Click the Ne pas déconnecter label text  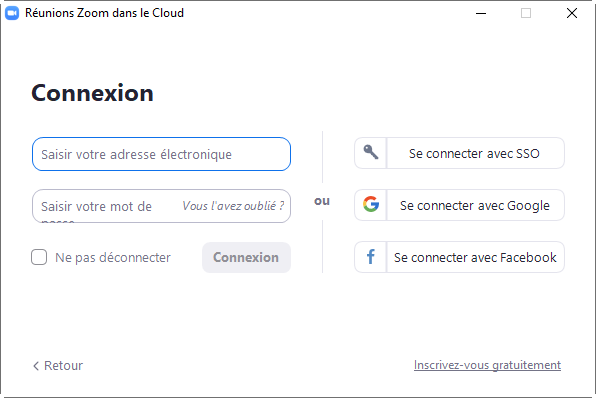(x=113, y=257)
